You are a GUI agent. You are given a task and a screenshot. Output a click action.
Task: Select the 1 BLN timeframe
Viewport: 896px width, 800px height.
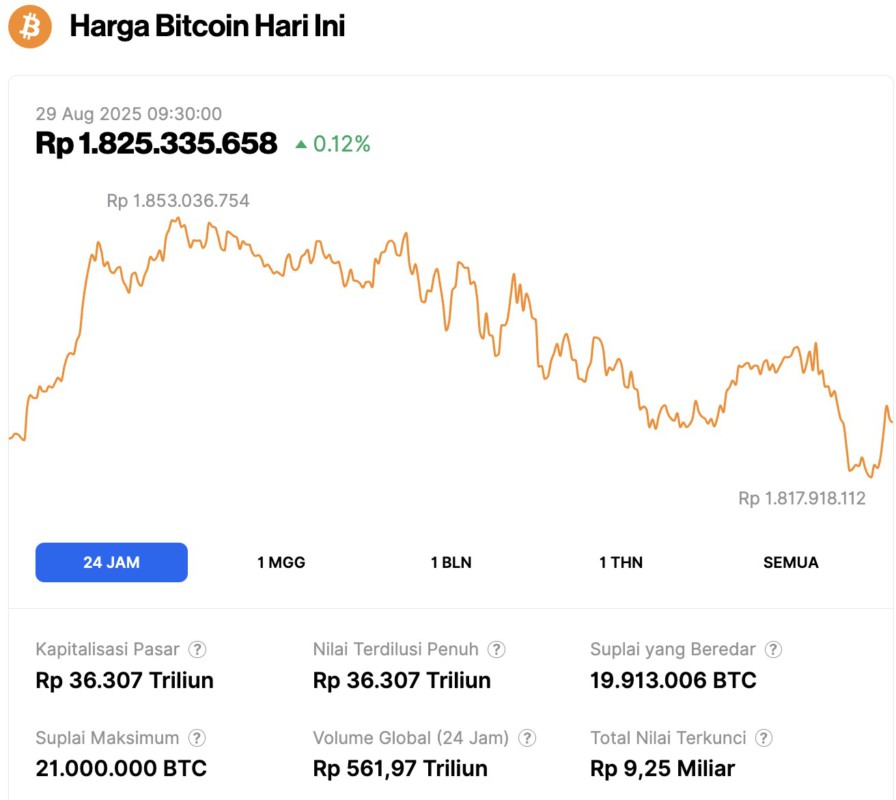point(450,562)
